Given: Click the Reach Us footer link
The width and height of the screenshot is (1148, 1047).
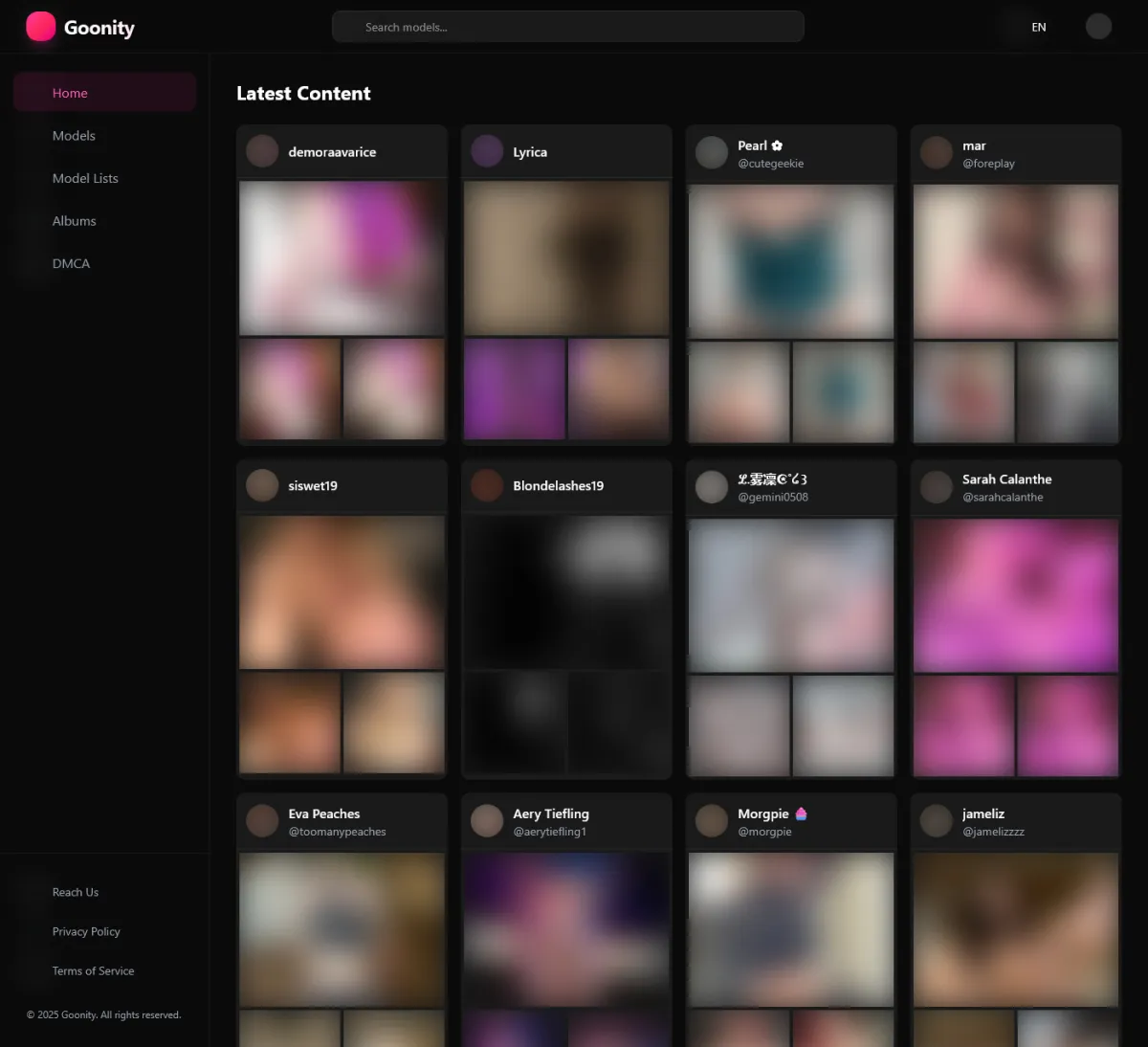Looking at the screenshot, I should pos(76,892).
